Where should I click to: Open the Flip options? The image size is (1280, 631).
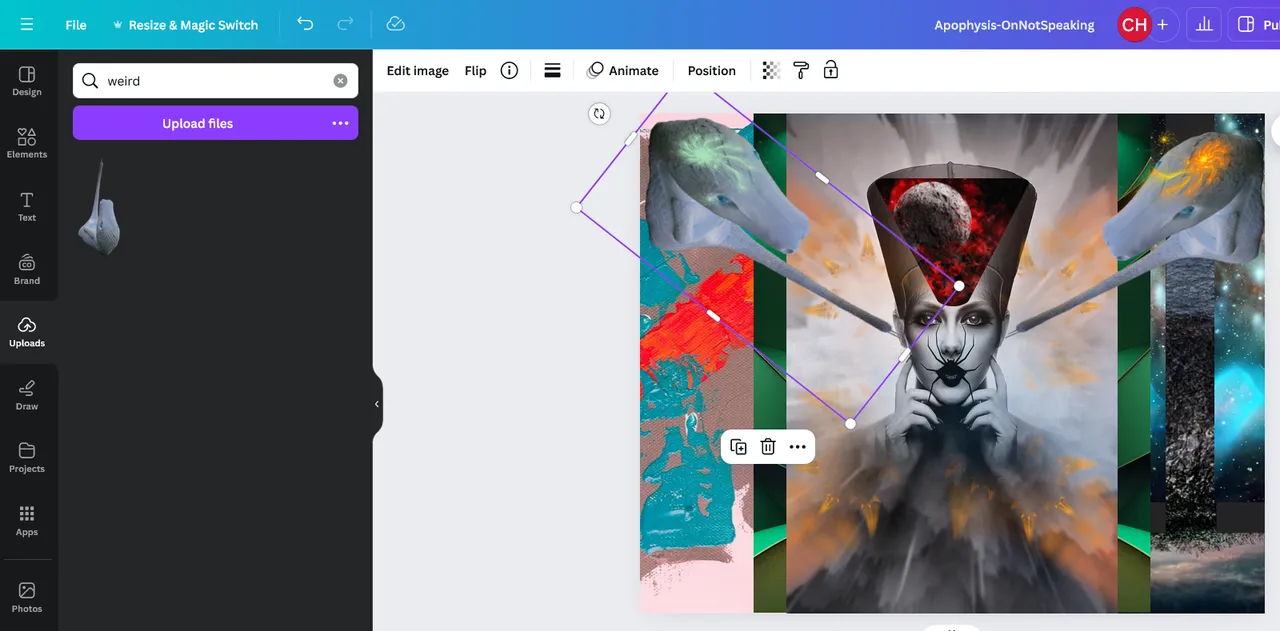coord(475,71)
